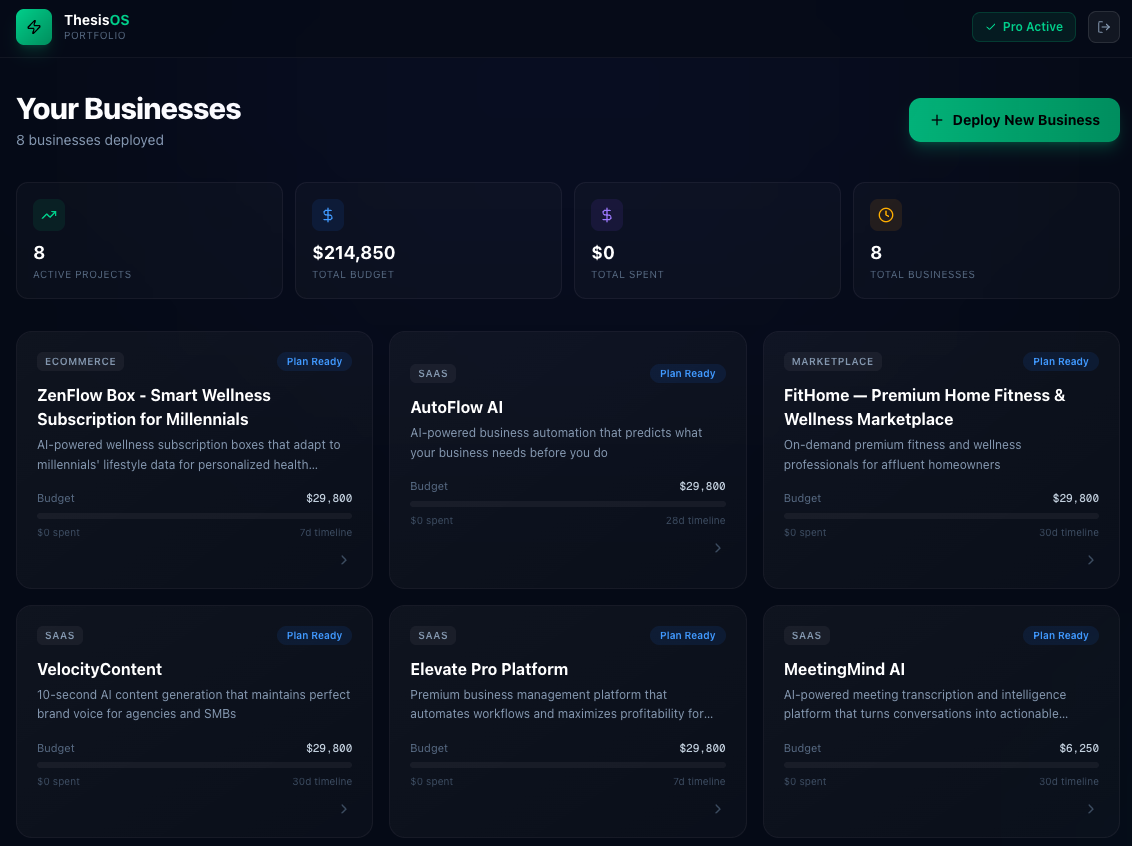Image resolution: width=1132 pixels, height=846 pixels.
Task: Click the plus icon inside Deploy New Business
Action: tap(936, 120)
